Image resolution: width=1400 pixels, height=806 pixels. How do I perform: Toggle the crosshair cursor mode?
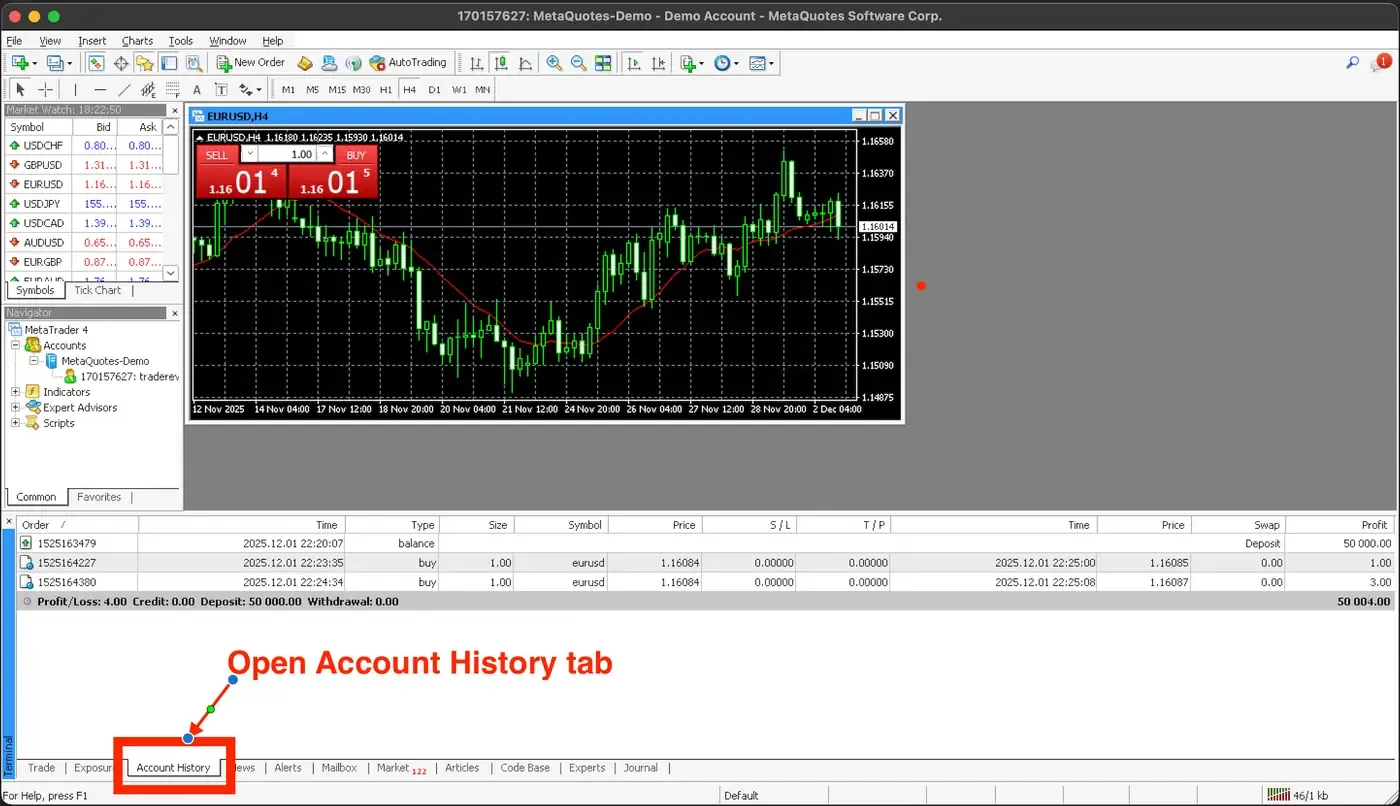45,90
